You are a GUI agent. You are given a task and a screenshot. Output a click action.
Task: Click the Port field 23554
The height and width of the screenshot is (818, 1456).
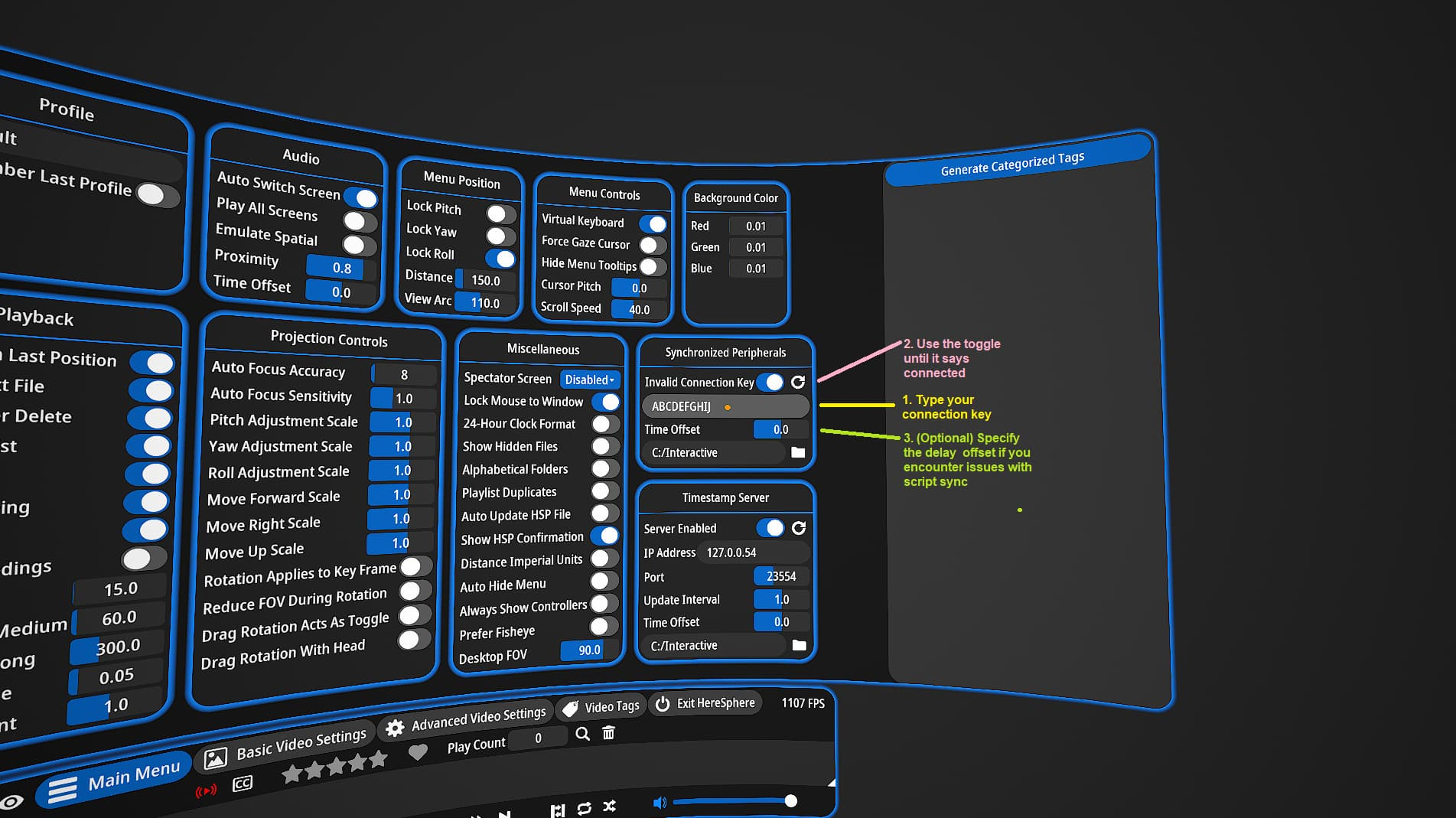coord(781,576)
